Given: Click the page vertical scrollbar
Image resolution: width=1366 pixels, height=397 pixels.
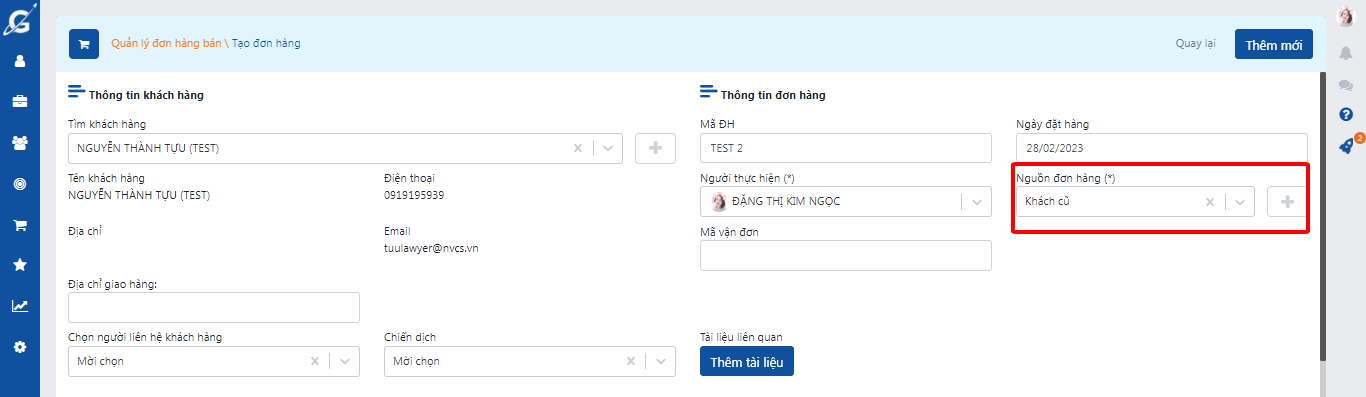Looking at the screenshot, I should point(1324,215).
